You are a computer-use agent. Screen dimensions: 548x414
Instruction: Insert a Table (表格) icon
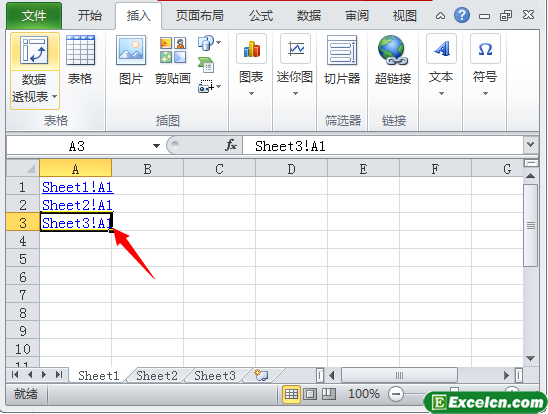[x=80, y=50]
